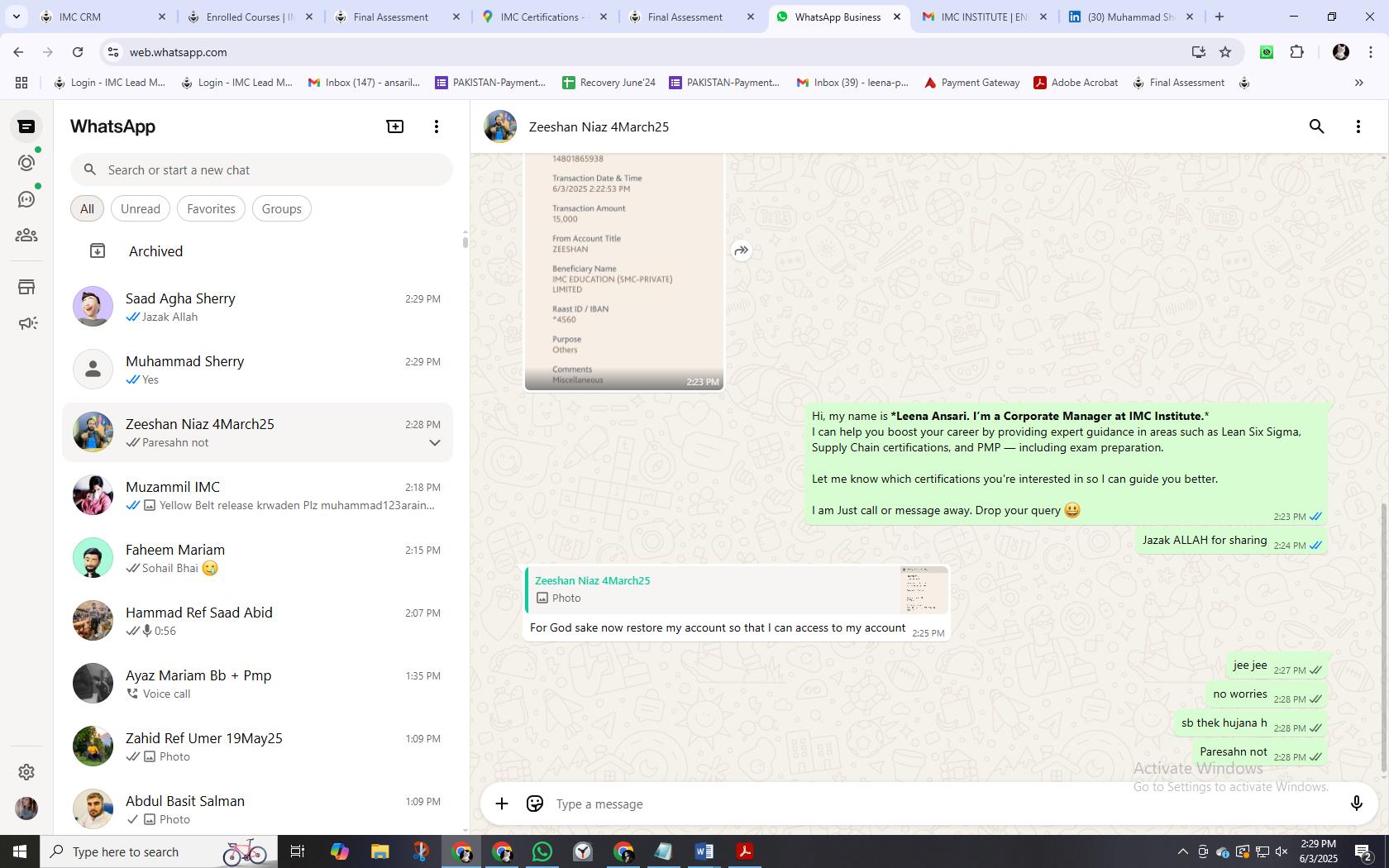Go back to the previous page
Screen dimensions: 1389x868
[x=18, y=52]
